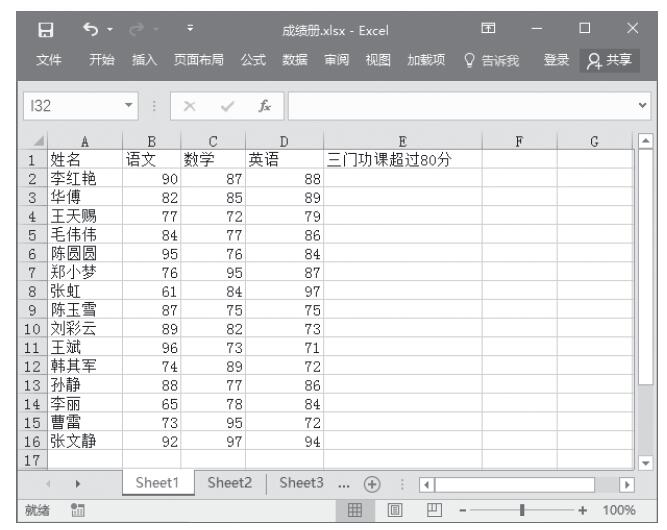The image size is (667, 530).
Task: Switch to Page Layout view in status bar
Action: 394,510
